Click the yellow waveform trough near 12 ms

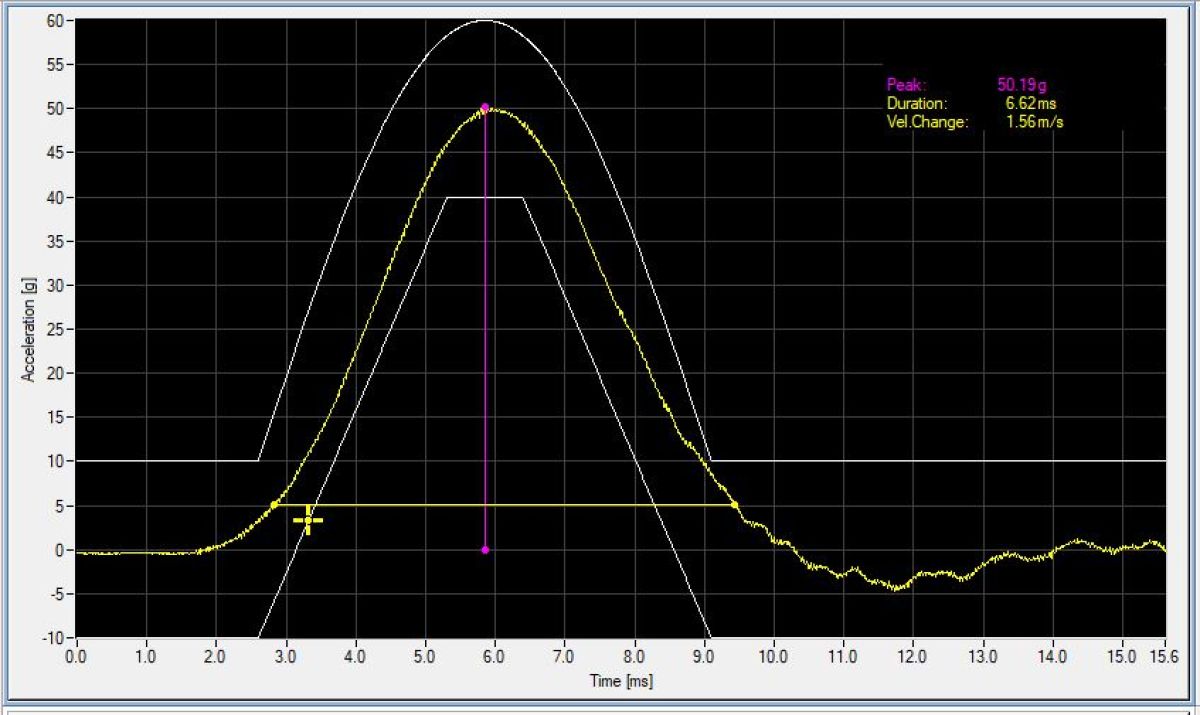click(896, 587)
